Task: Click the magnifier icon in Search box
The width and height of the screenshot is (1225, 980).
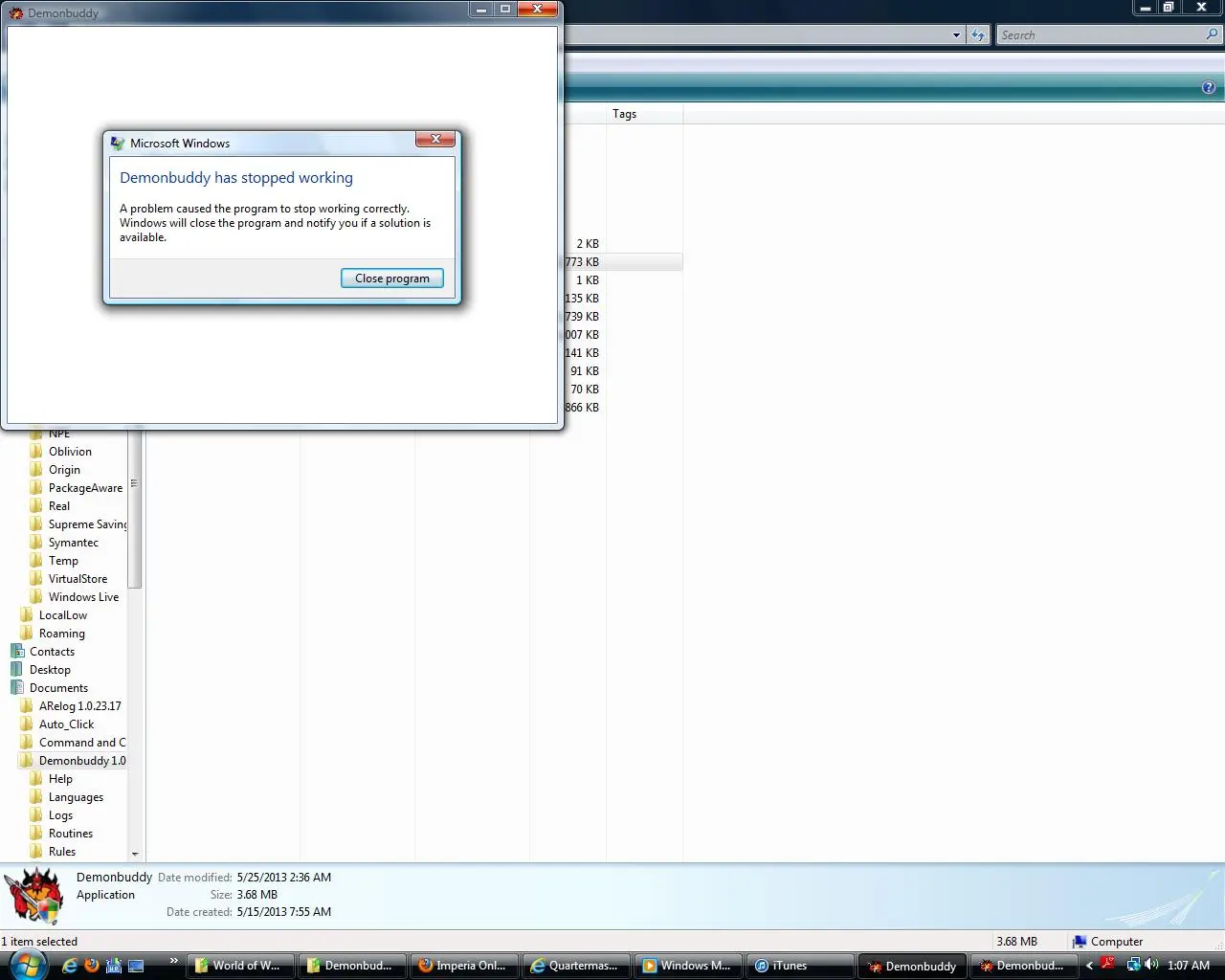Action: (1213, 35)
